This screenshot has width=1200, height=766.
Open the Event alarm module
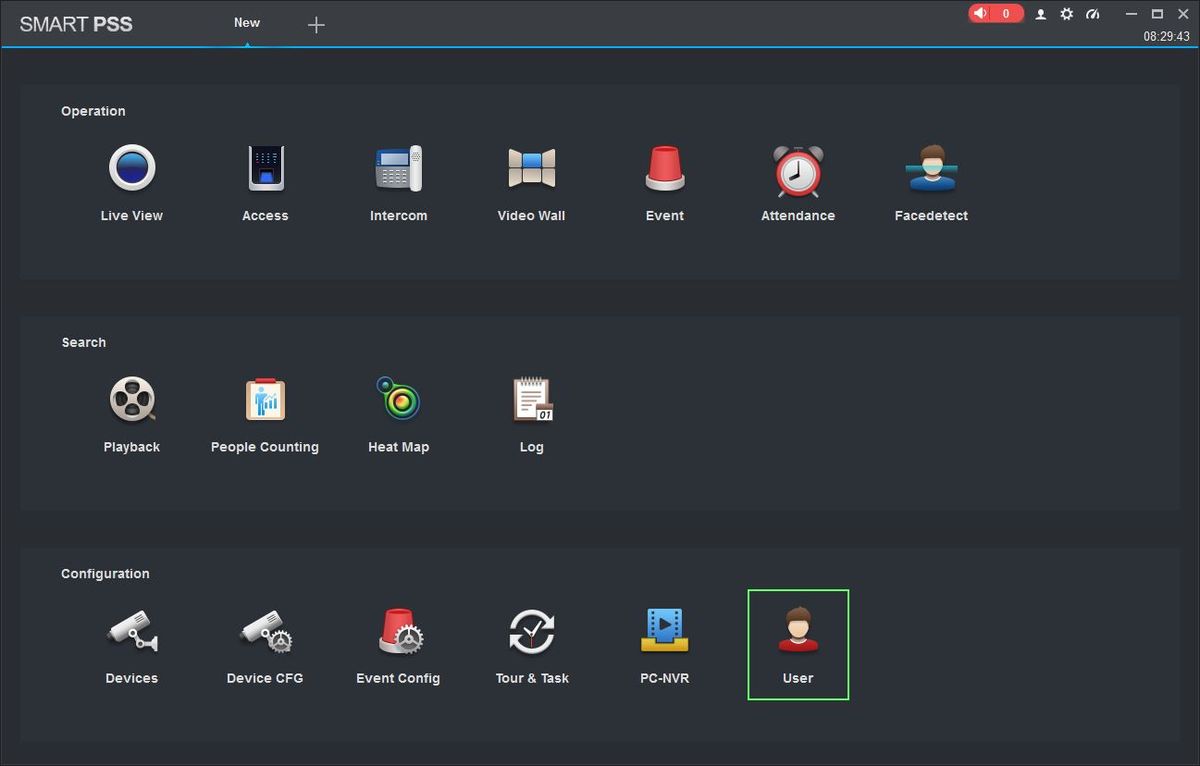coord(664,169)
